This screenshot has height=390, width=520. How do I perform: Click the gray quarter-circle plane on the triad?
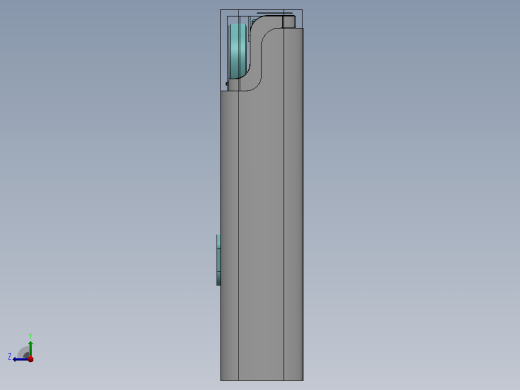click(24, 352)
